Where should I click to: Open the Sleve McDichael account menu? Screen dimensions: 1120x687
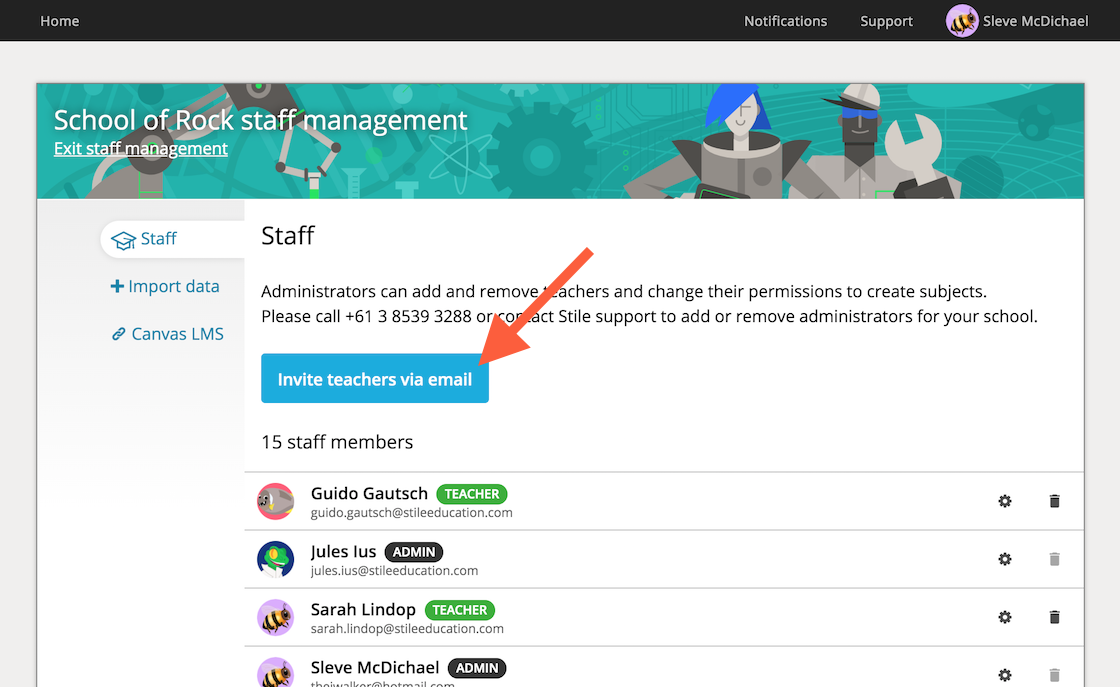(x=1017, y=21)
